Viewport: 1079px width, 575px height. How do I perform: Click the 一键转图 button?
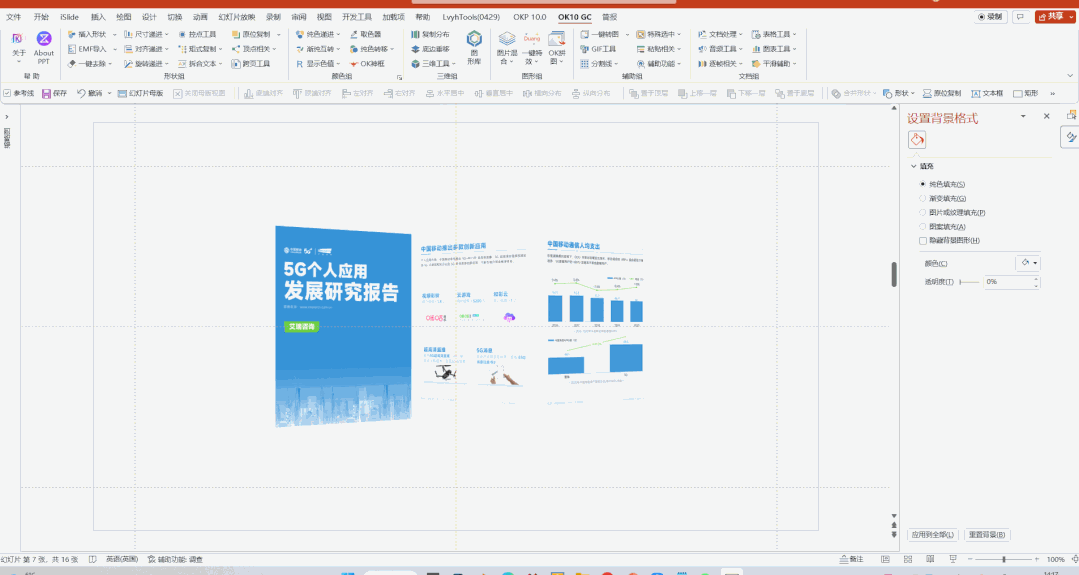600,34
